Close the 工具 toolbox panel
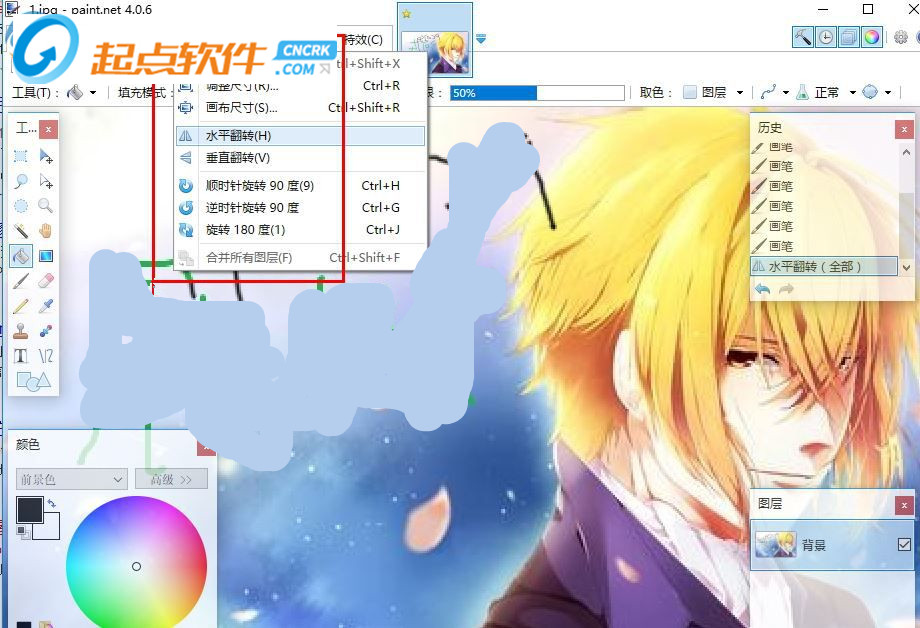 49,129
